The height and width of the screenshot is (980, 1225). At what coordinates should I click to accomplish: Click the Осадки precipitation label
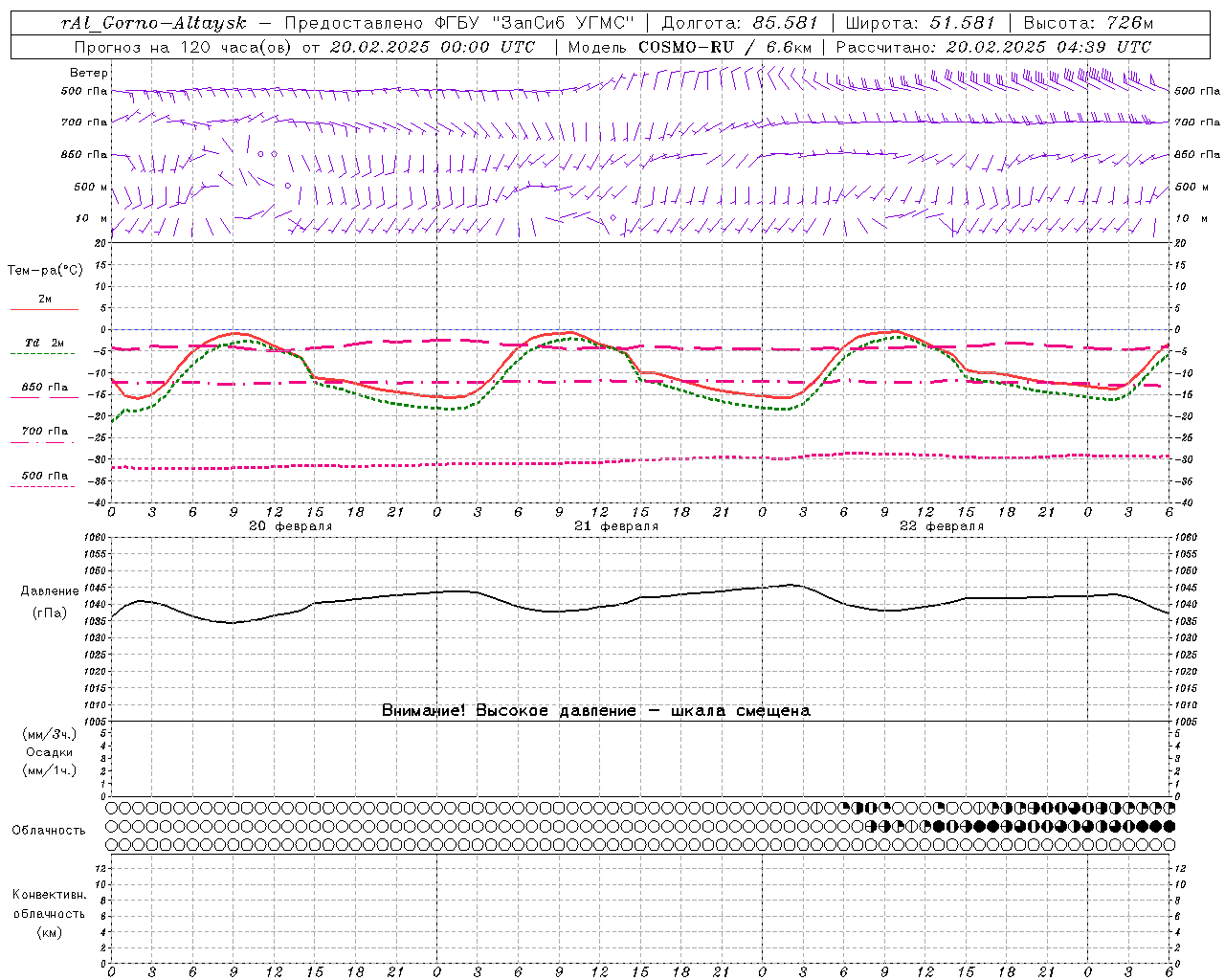tap(50, 752)
